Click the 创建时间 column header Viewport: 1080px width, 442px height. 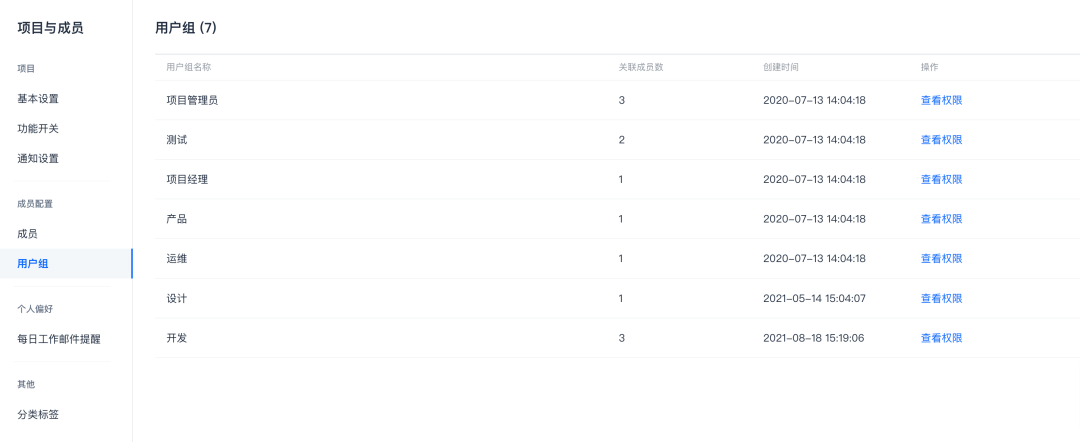[x=780, y=67]
